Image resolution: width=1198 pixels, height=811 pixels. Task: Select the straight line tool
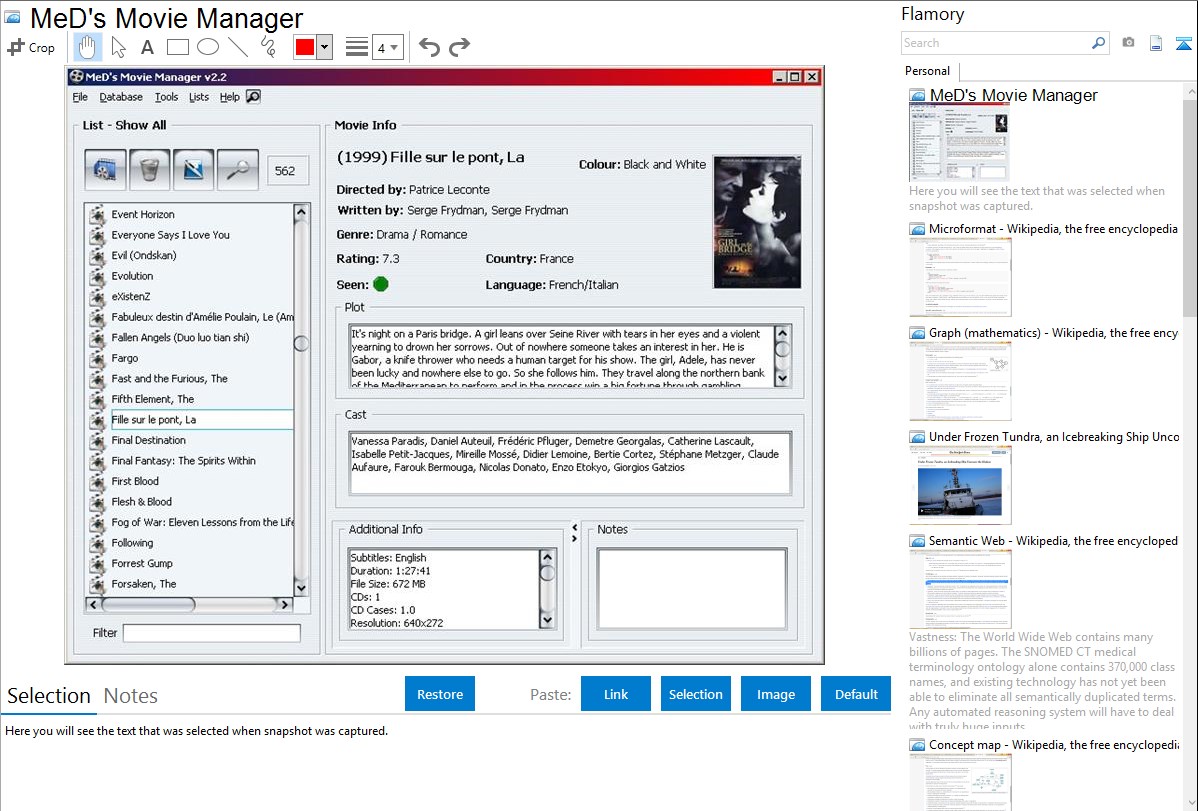(x=238, y=47)
